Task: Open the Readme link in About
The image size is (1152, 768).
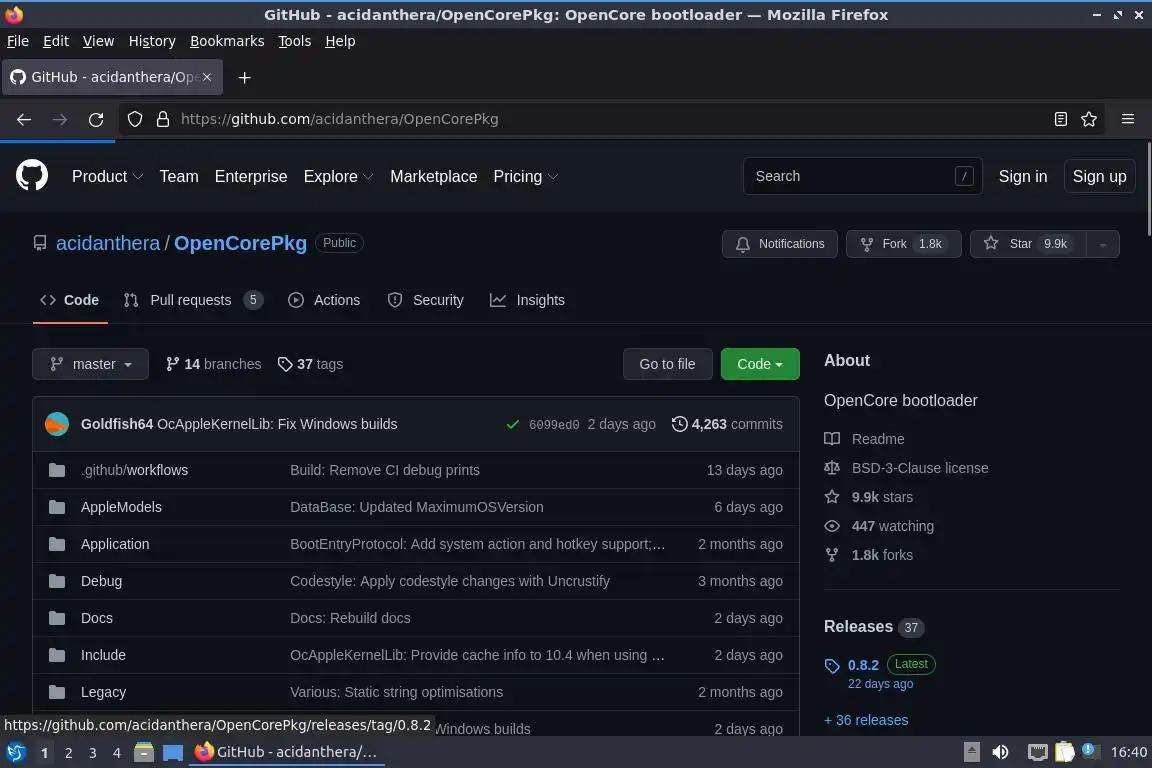Action: (x=864, y=439)
